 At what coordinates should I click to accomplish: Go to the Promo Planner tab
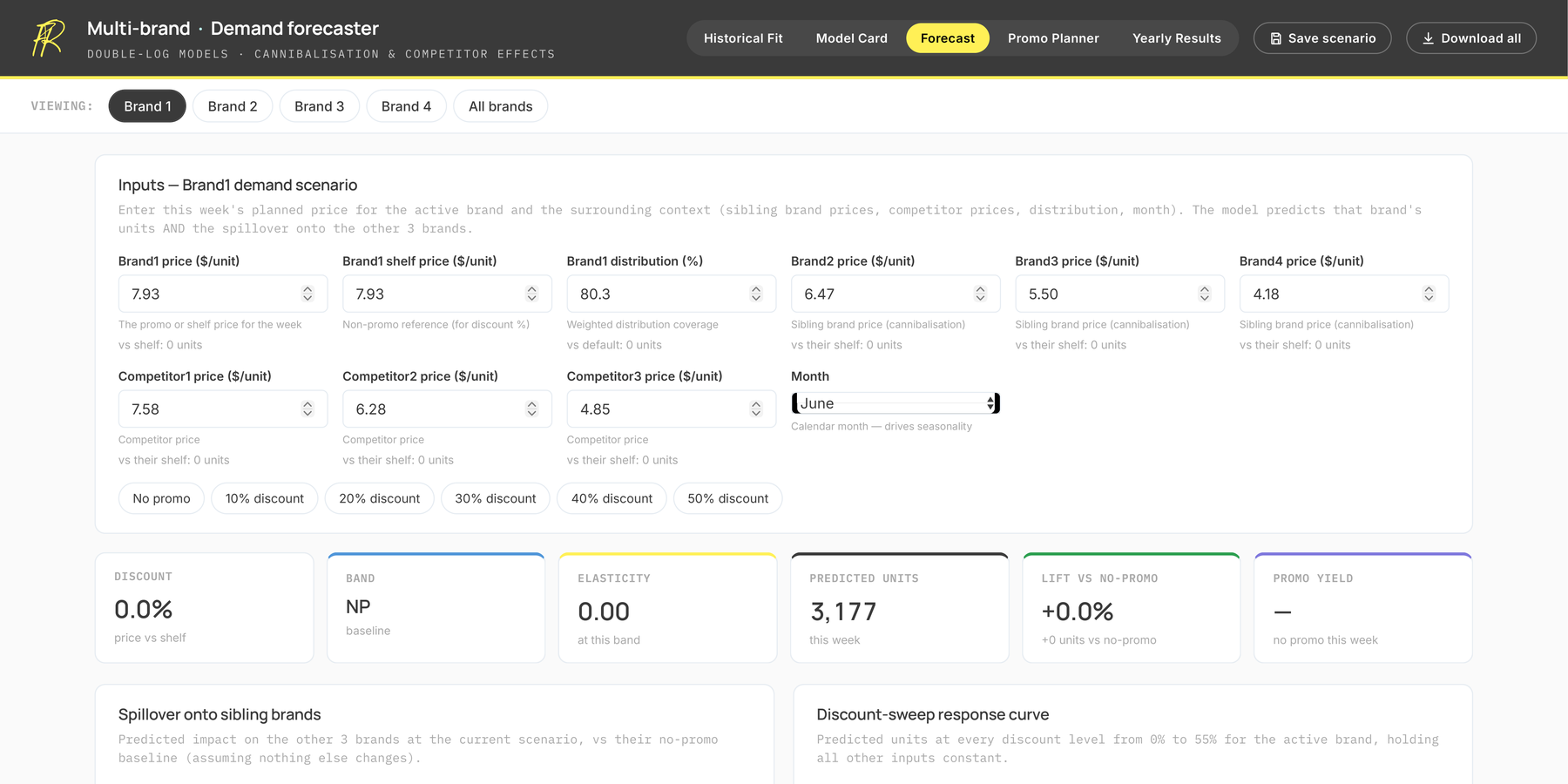tap(1053, 38)
